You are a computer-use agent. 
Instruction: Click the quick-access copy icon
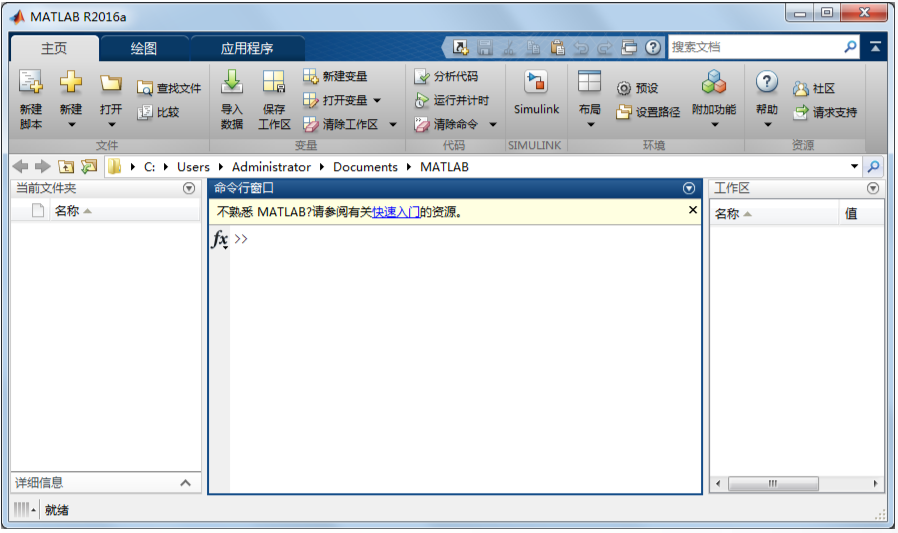coord(533,48)
